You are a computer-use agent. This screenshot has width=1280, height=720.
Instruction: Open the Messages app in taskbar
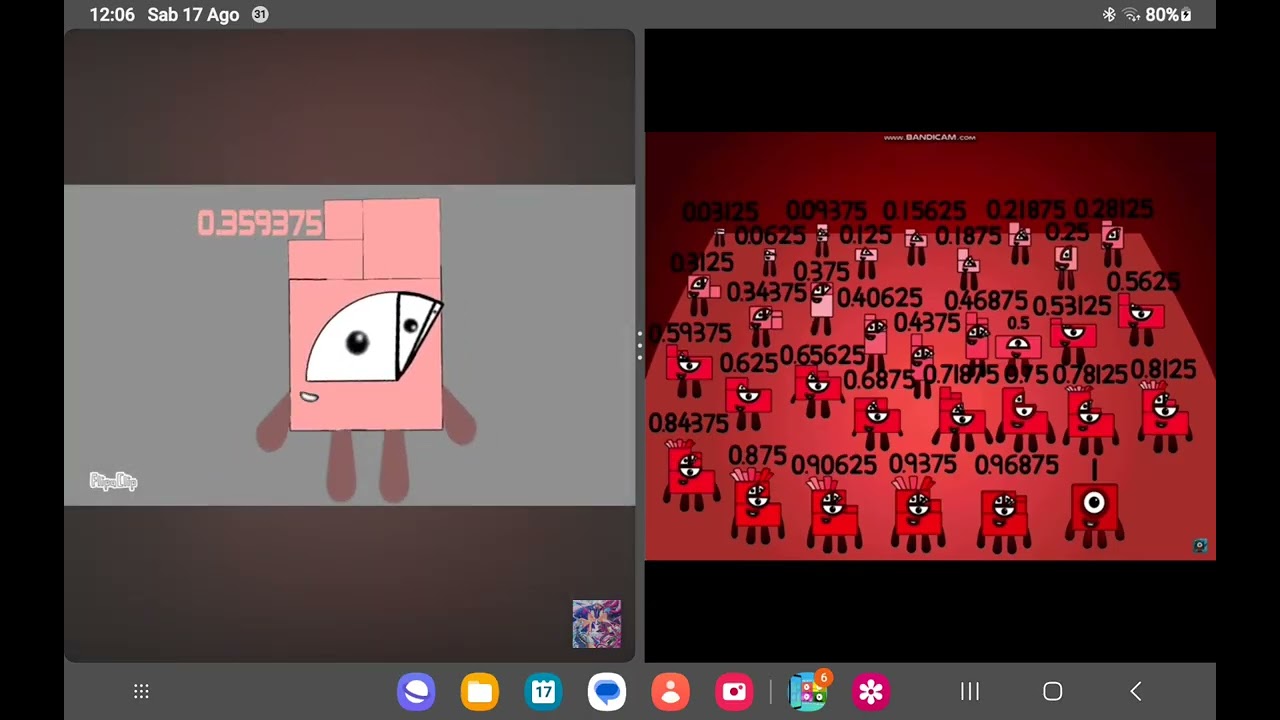point(607,691)
